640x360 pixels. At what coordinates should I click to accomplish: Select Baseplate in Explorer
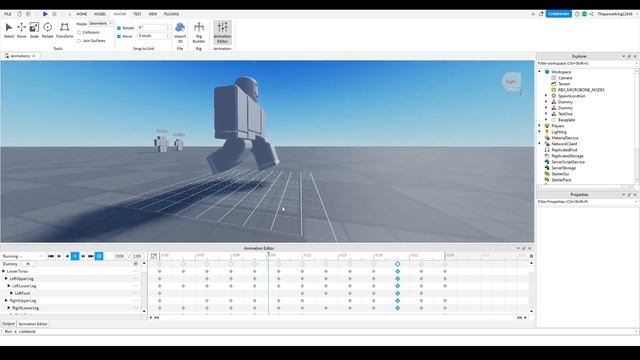tap(567, 120)
